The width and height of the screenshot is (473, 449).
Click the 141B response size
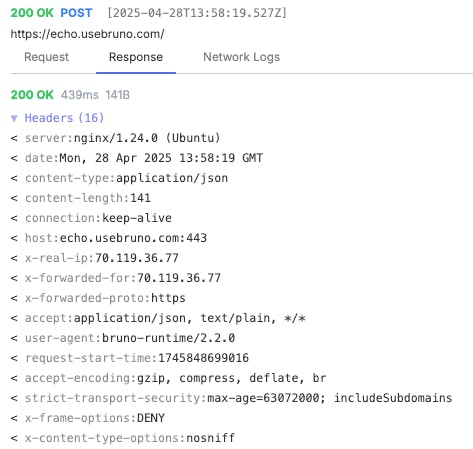[118, 95]
